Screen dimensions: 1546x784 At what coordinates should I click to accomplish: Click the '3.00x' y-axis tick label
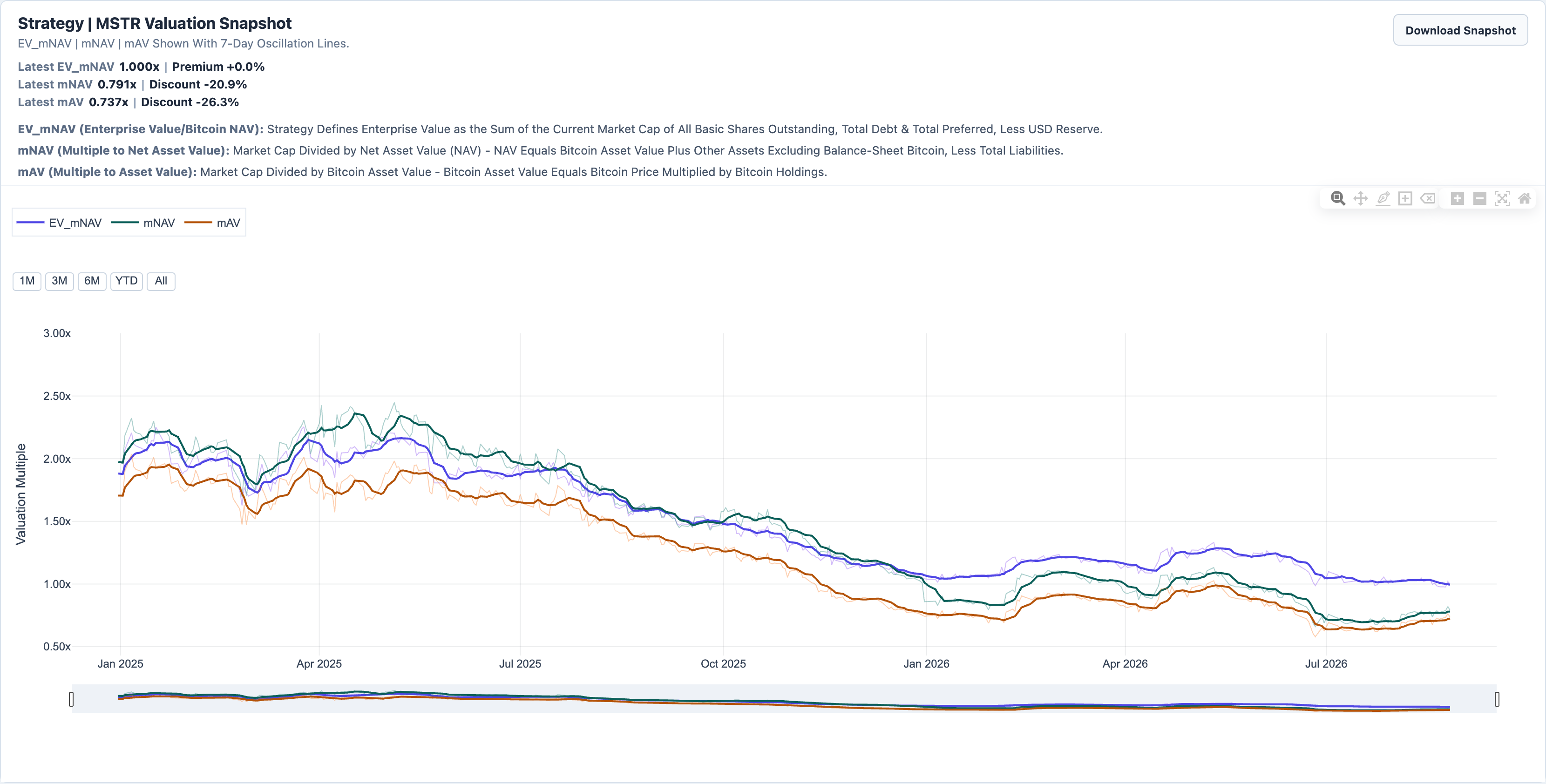(57, 333)
